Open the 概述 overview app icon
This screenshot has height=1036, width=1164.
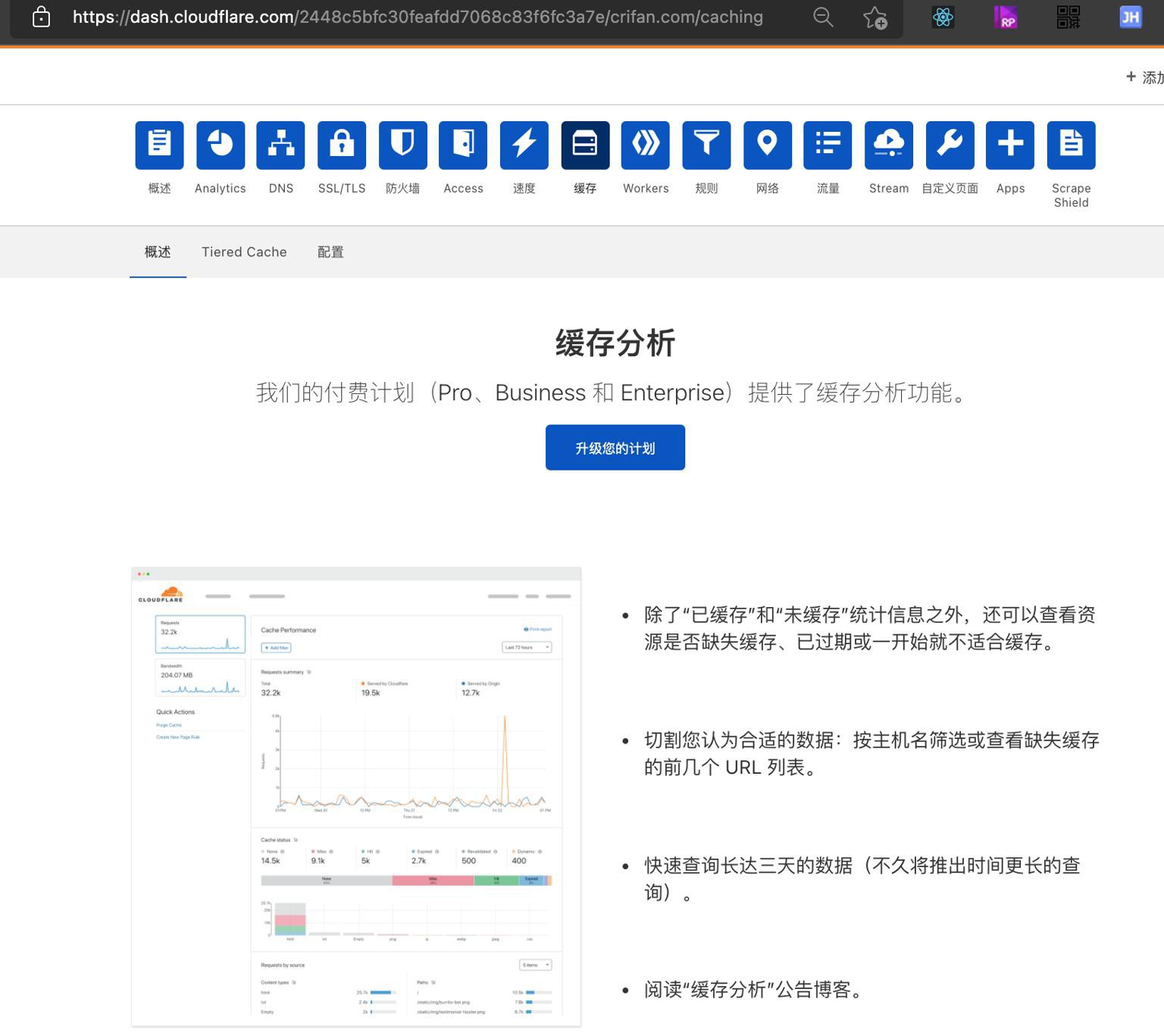click(x=159, y=145)
